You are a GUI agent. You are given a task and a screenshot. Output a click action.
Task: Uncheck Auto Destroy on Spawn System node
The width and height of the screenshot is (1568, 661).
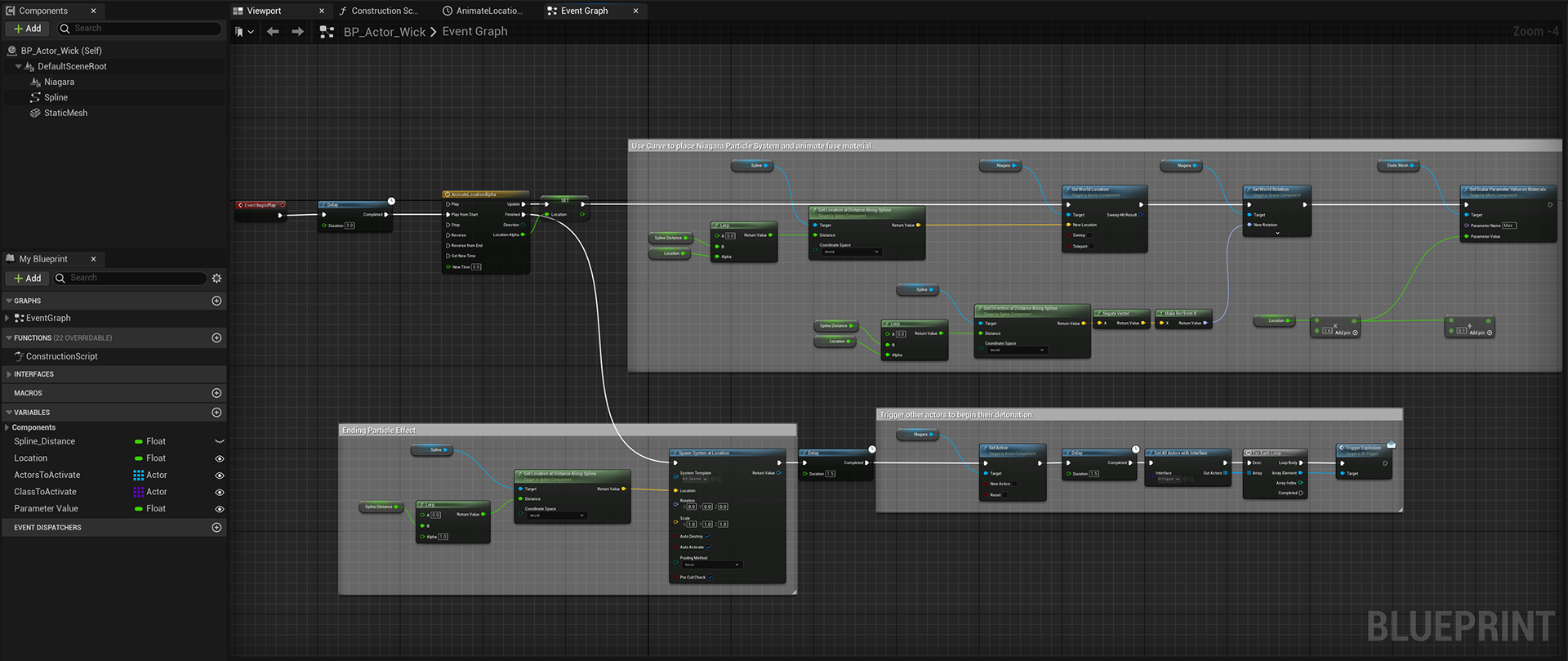(x=707, y=537)
